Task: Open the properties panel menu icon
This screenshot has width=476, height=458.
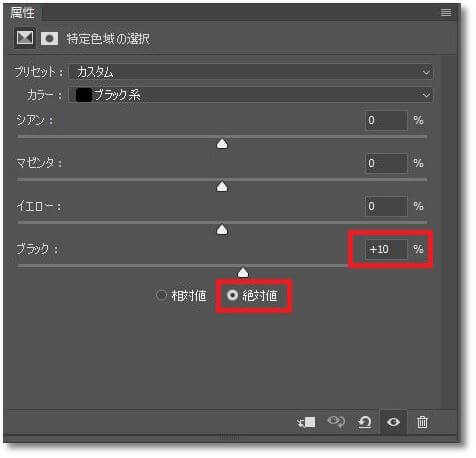Action: coord(446,13)
